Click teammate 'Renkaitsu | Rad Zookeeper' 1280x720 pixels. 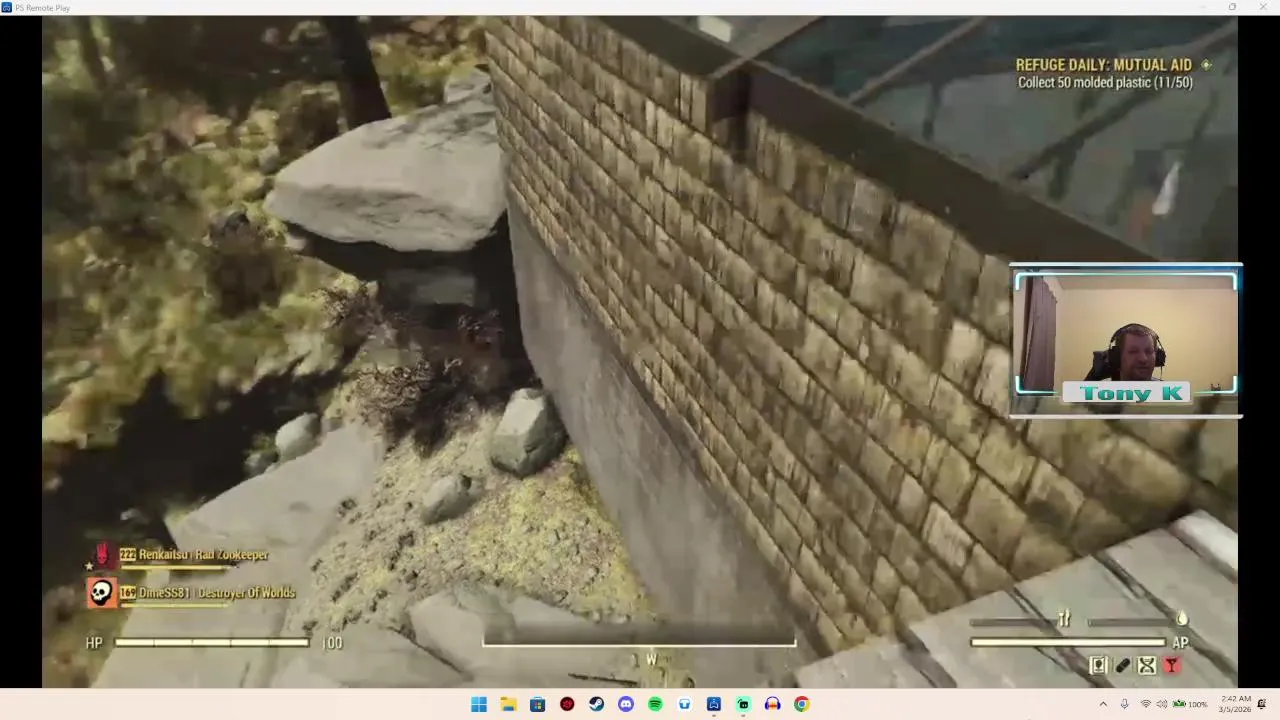203,555
